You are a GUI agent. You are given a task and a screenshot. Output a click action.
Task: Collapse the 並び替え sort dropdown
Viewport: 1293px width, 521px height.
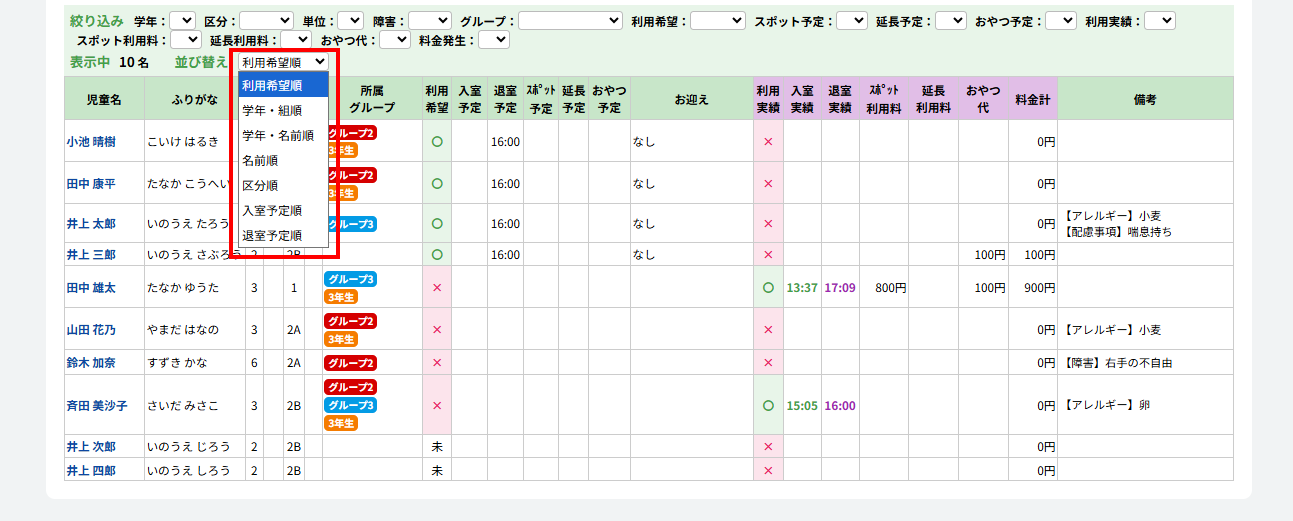284,62
